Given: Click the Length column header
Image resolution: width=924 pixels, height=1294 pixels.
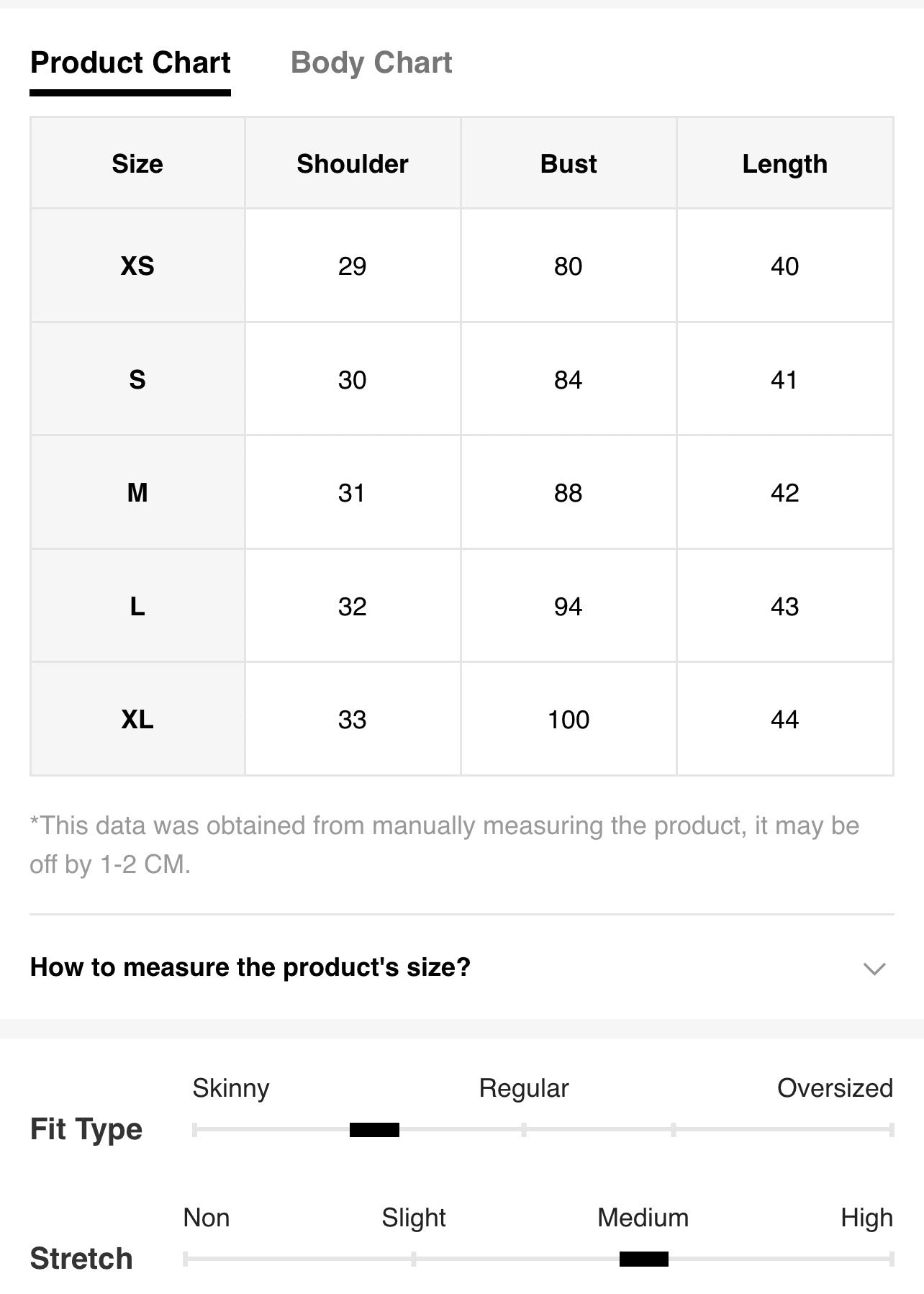Looking at the screenshot, I should click(785, 164).
